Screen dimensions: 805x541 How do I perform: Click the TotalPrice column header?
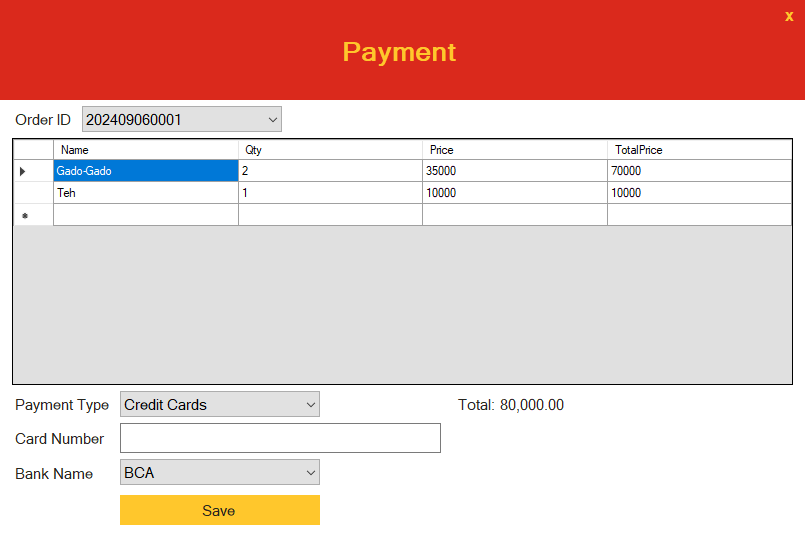[x=699, y=150]
